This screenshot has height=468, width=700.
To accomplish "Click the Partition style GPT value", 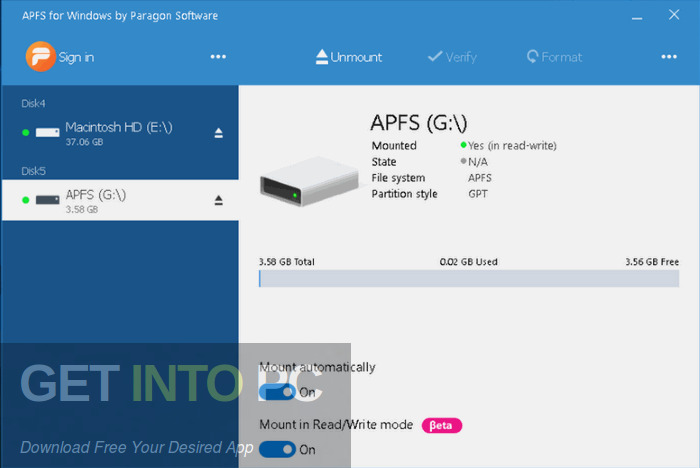I will [478, 194].
